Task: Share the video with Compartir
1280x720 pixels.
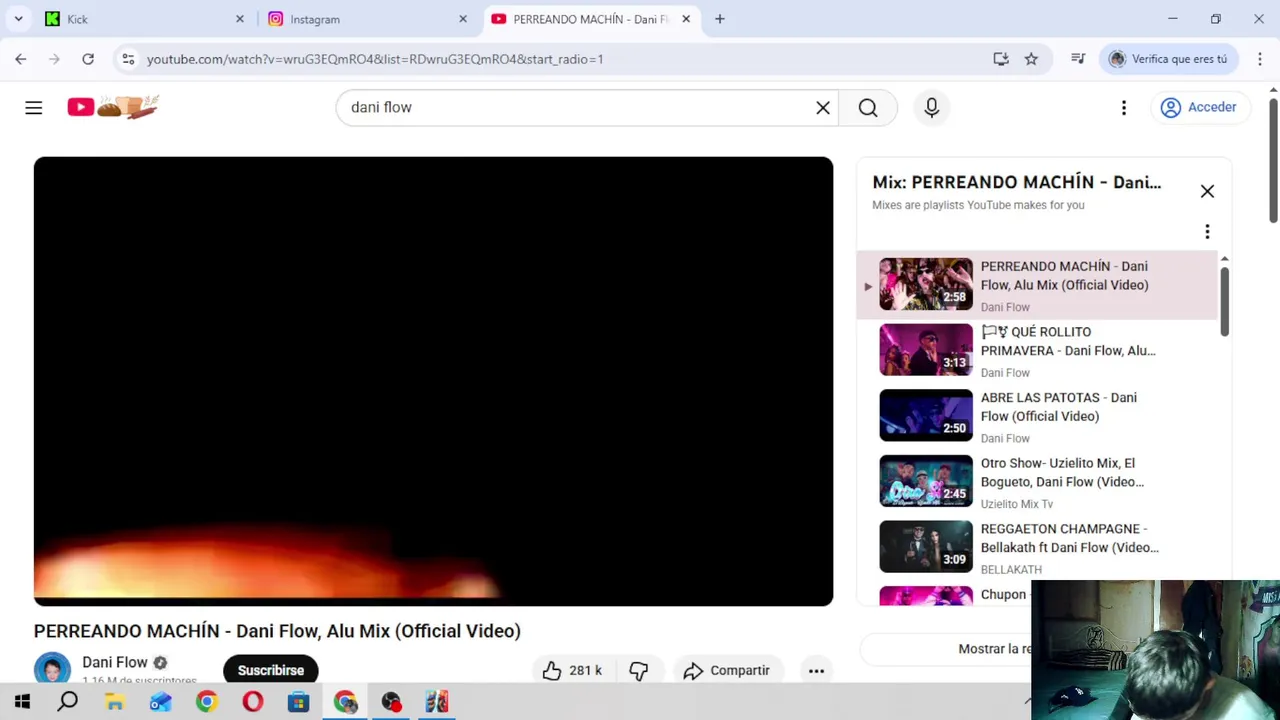Action: [x=726, y=670]
